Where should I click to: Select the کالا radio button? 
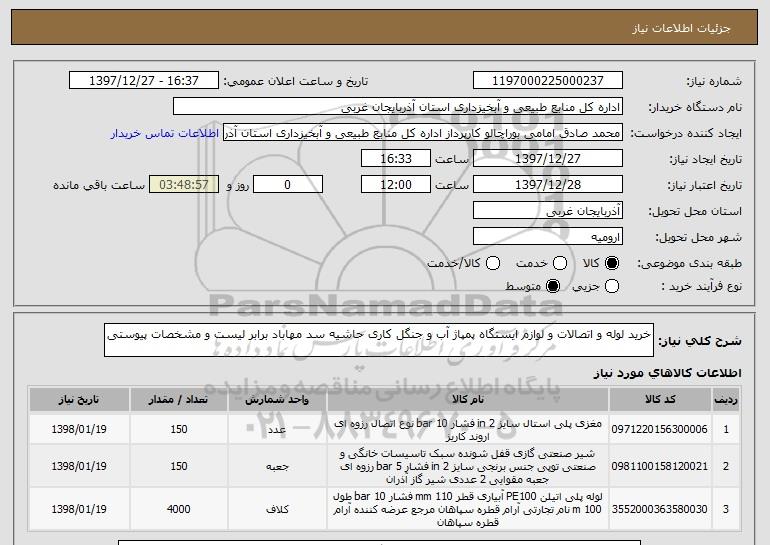pos(612,263)
